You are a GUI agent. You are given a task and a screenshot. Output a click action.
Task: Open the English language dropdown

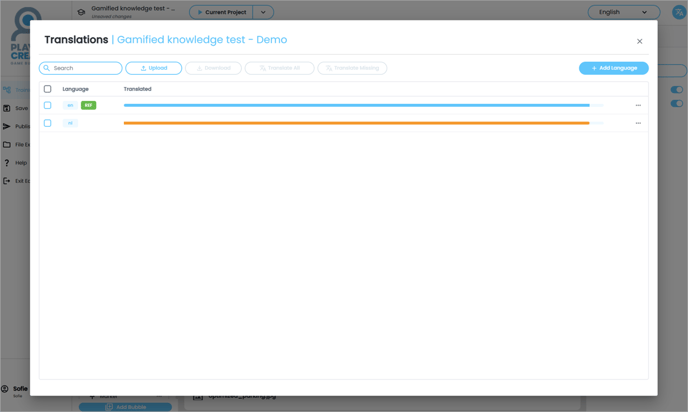pyautogui.click(x=624, y=12)
